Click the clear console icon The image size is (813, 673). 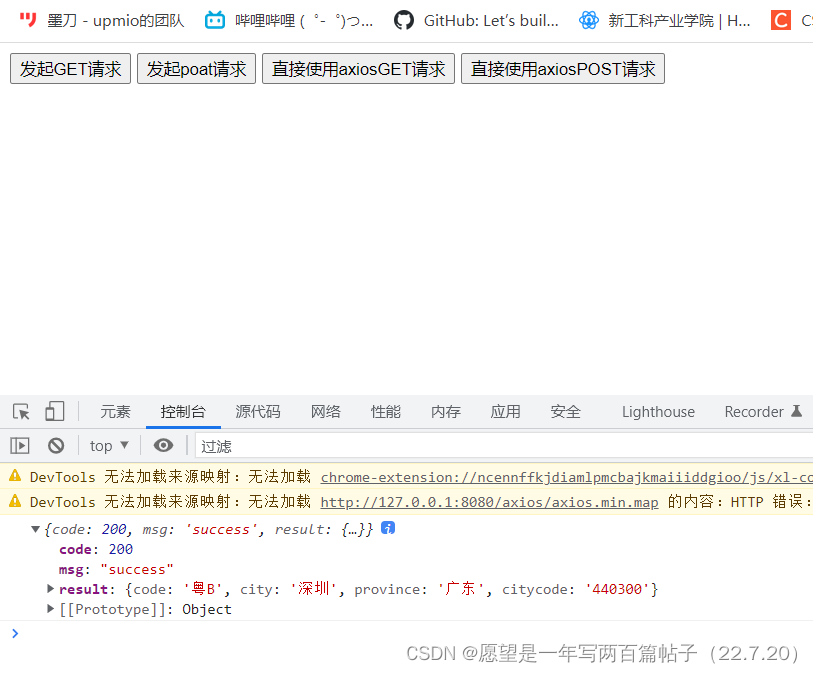(x=56, y=445)
